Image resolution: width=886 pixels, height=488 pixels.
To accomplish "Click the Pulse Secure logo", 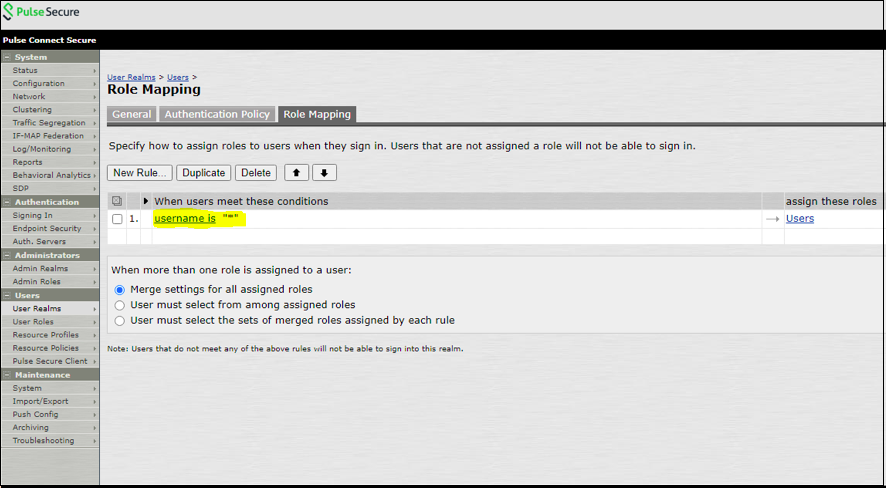I will click(42, 13).
